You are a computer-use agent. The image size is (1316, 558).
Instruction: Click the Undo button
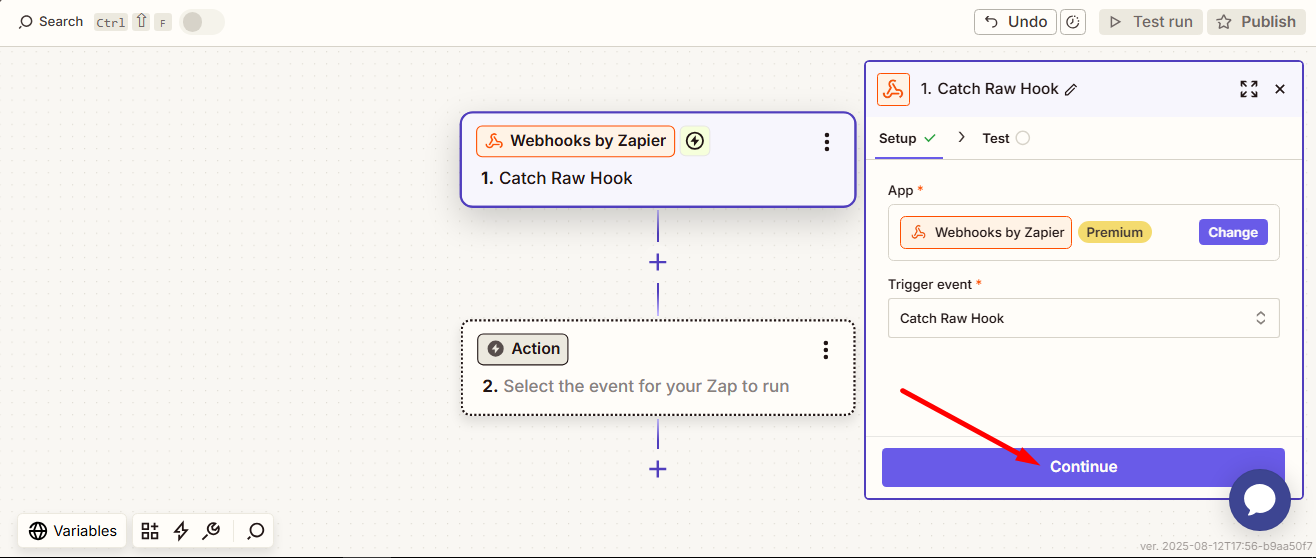coord(1016,22)
